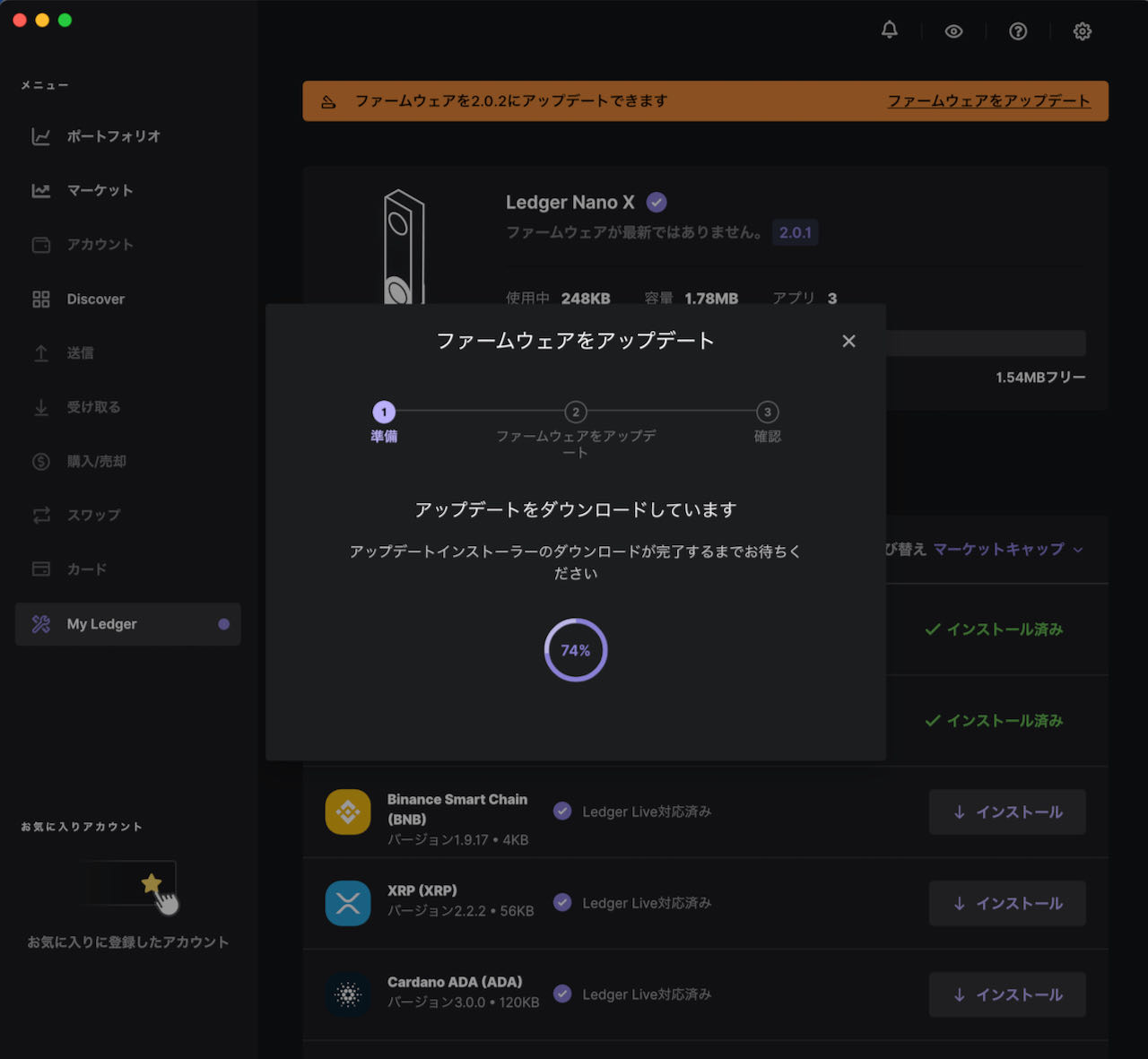This screenshot has width=1148, height=1059.
Task: Close the firmware update dialog
Action: (x=848, y=341)
